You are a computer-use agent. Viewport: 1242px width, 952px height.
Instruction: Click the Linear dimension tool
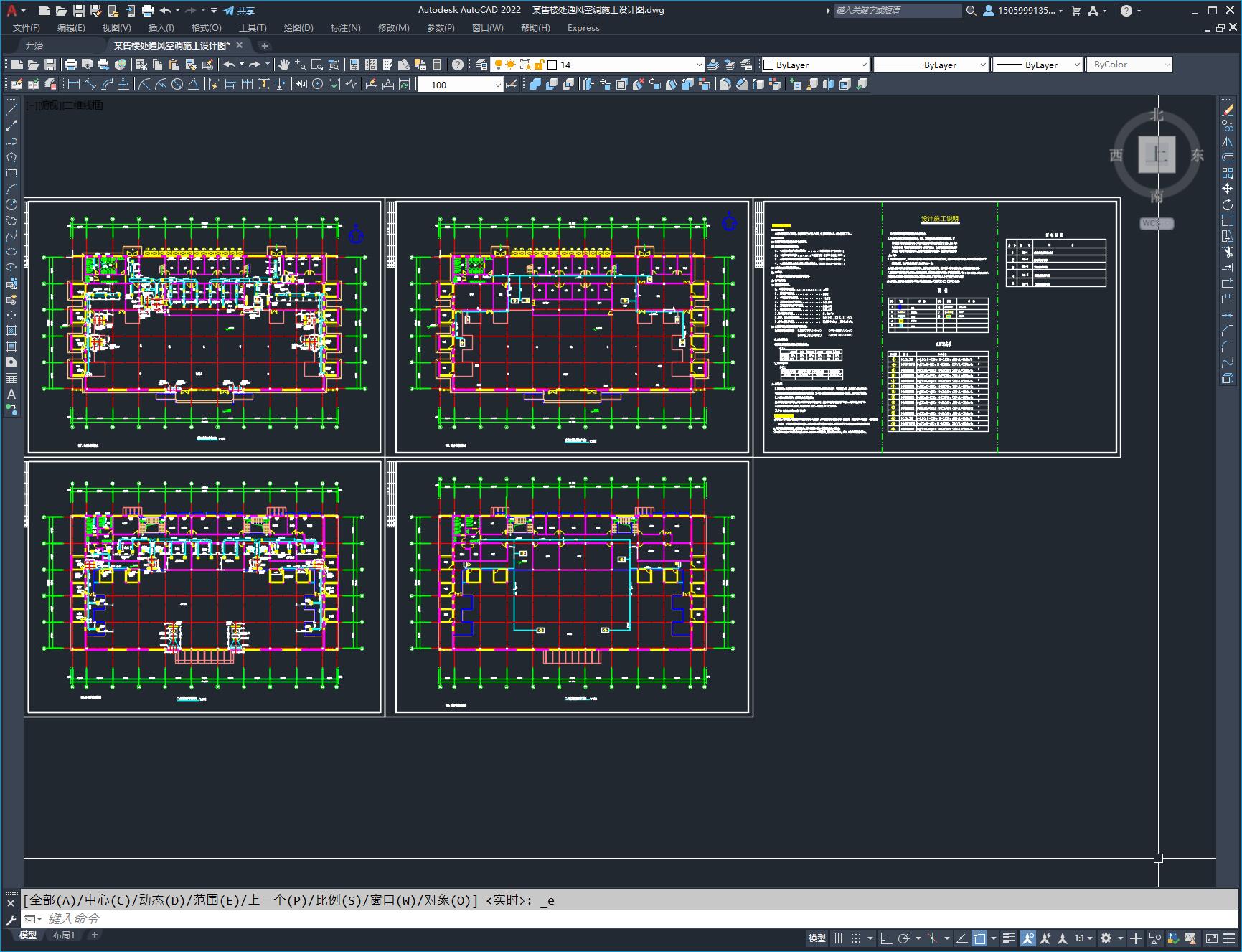pos(73,84)
